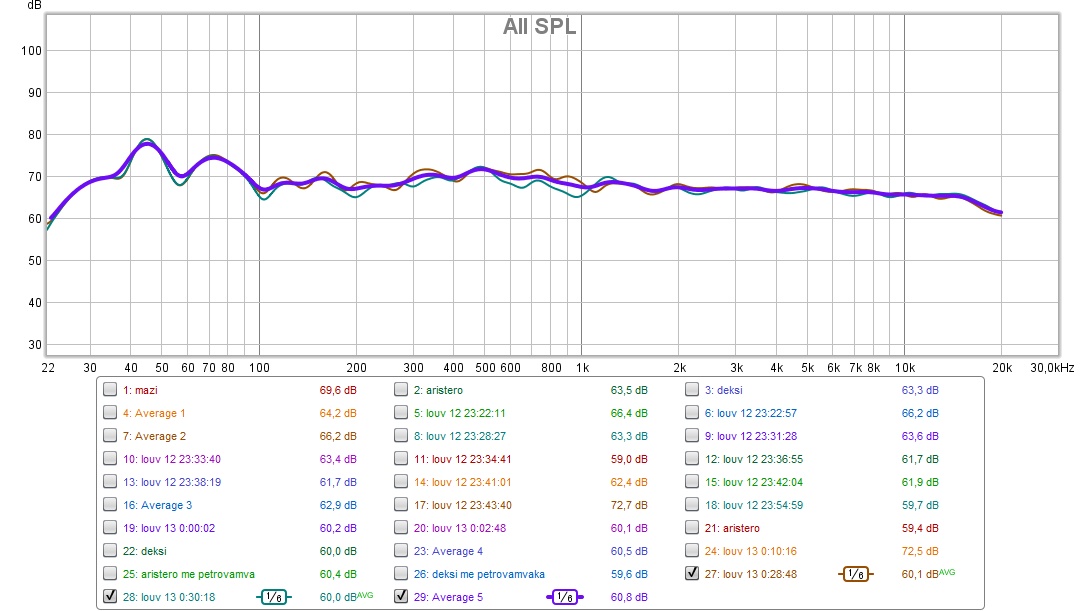Click the 16: Average 3 trace name
The height and width of the screenshot is (611, 1081).
157,505
